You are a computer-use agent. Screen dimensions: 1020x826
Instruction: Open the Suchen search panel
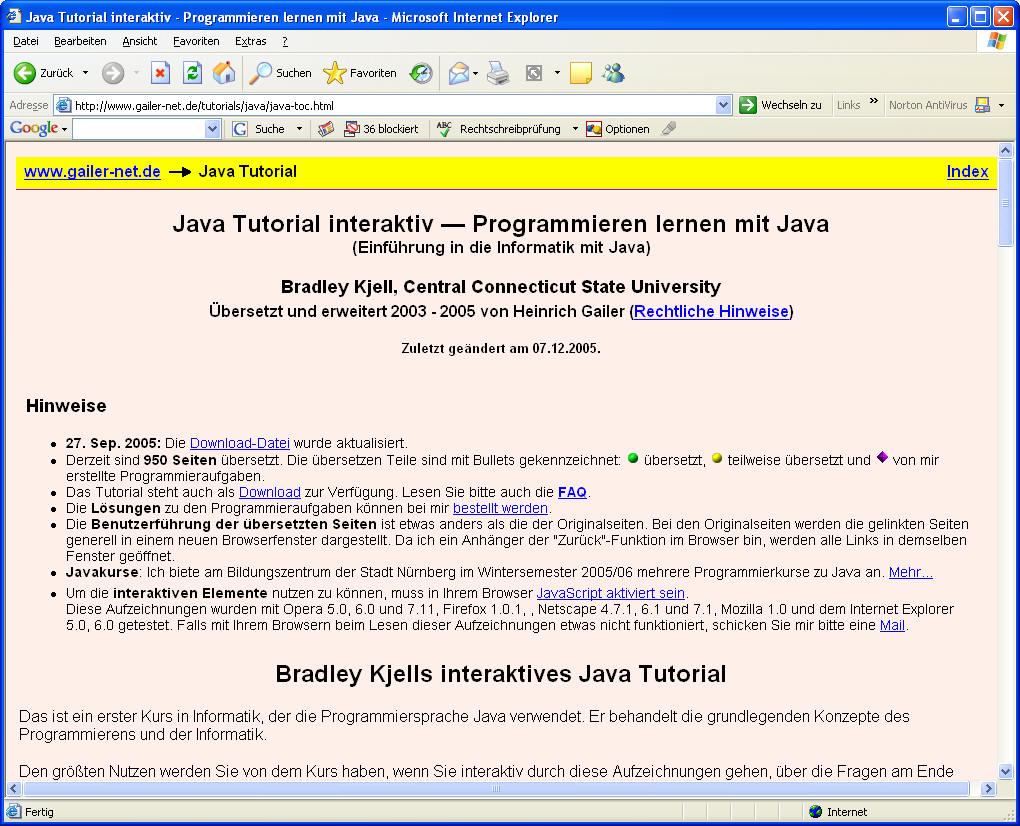281,73
